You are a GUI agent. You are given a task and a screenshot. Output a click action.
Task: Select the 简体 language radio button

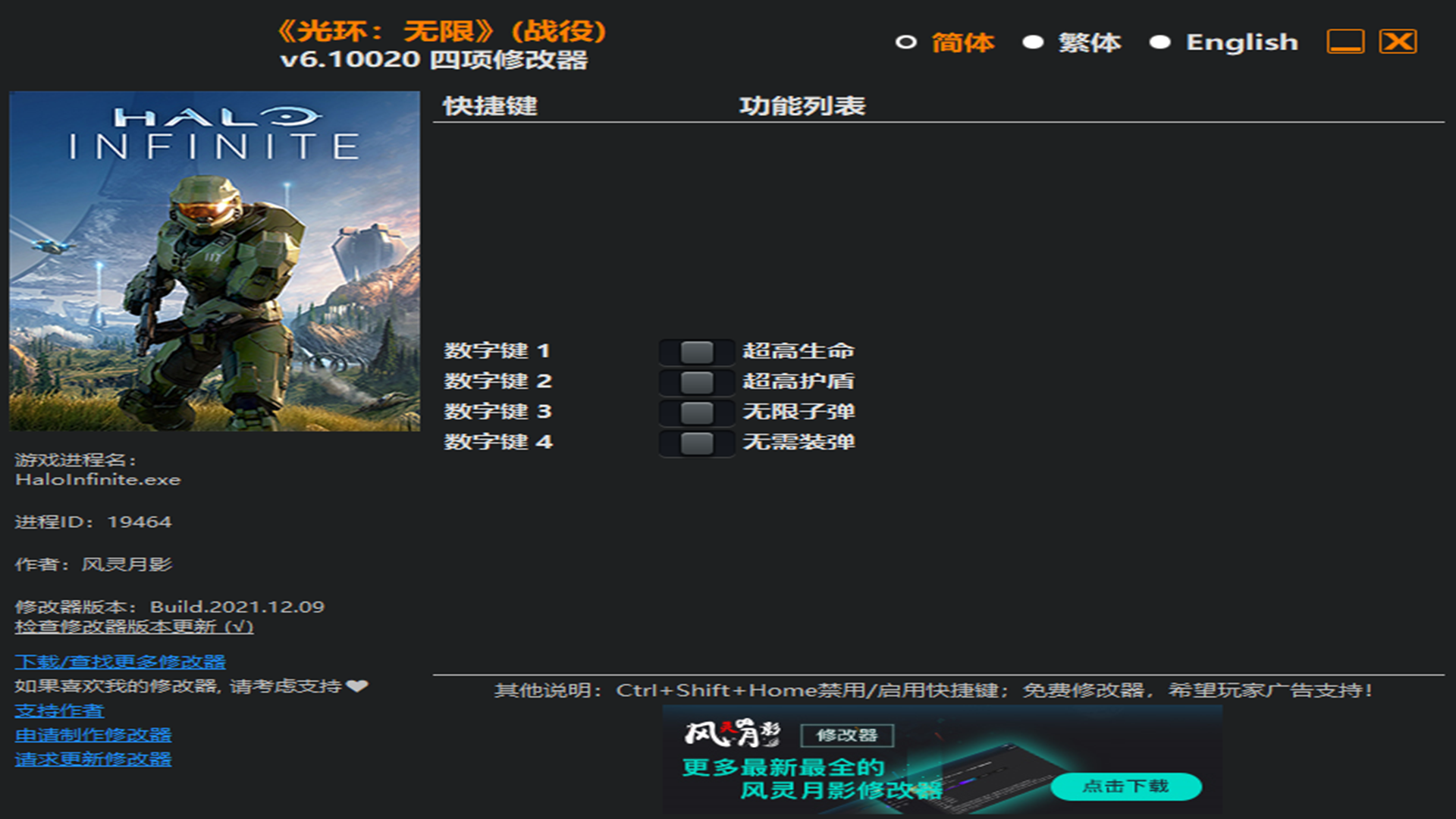click(x=906, y=42)
